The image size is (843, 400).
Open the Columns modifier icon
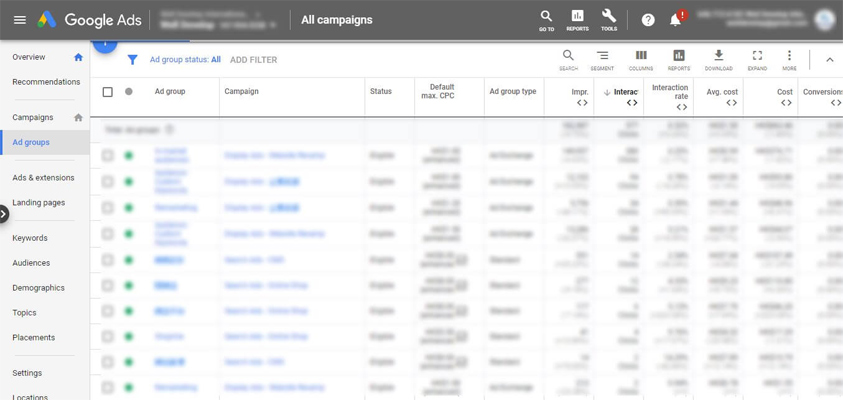pyautogui.click(x=641, y=59)
